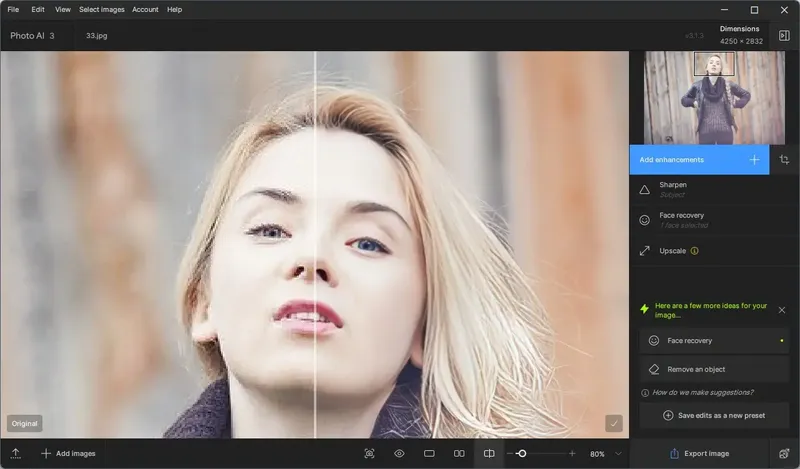This screenshot has height=469, width=800.
Task: Apply the Remove an object suggestion
Action: pos(714,369)
